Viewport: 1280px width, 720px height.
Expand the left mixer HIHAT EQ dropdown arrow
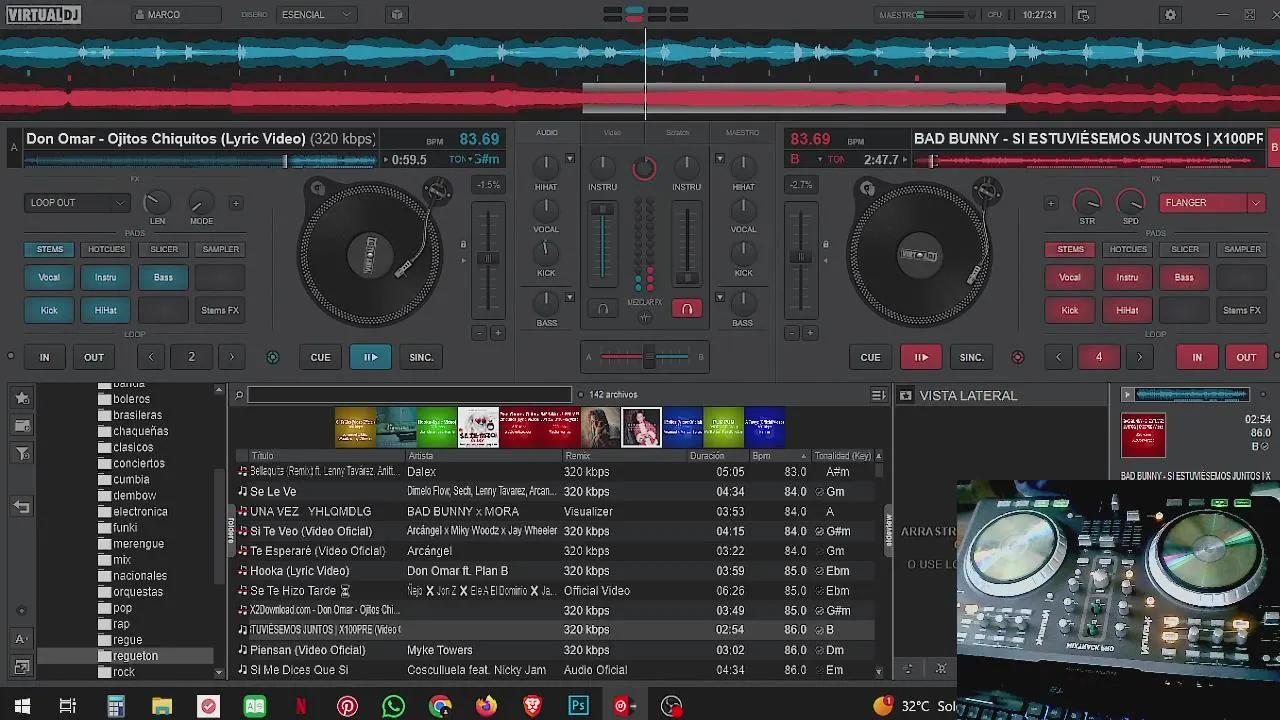570,158
